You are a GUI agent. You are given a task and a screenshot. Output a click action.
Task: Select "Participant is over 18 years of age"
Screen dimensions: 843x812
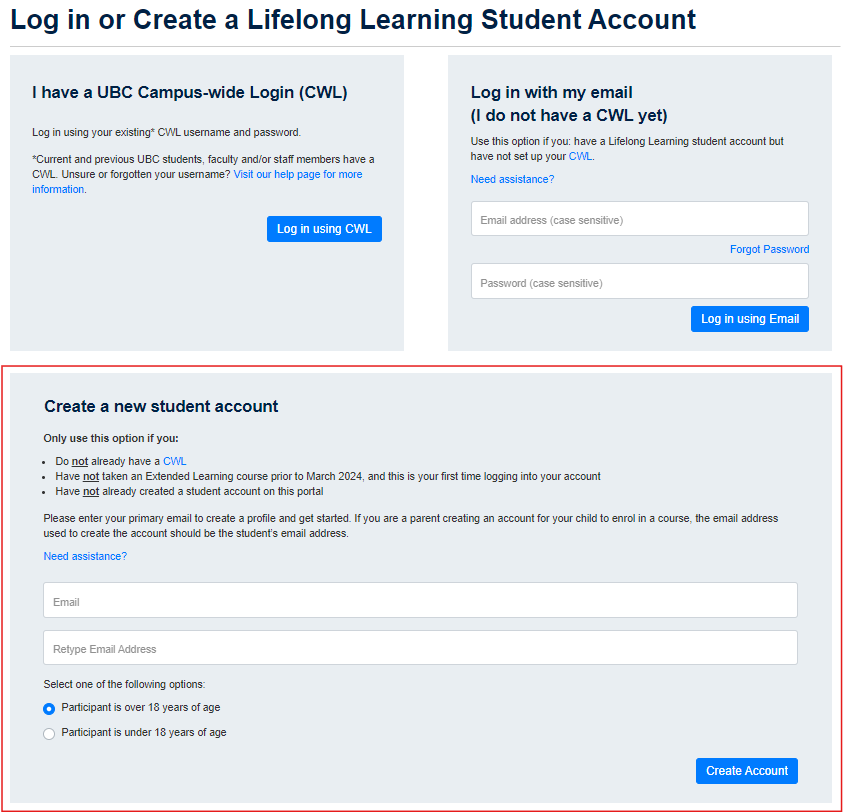tap(49, 708)
